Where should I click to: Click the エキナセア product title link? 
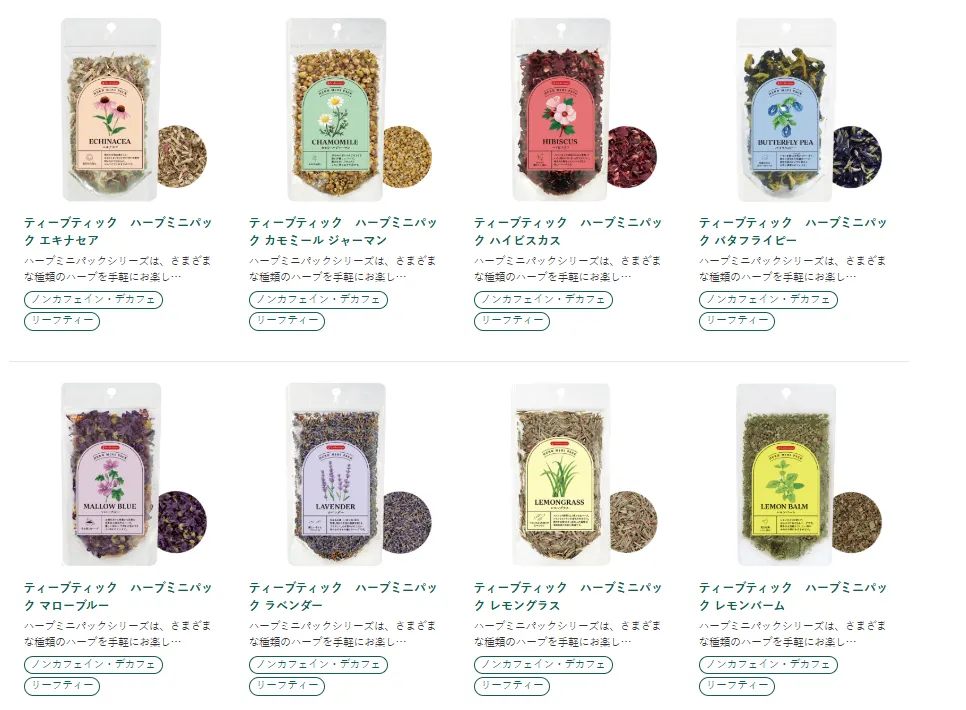(118, 231)
